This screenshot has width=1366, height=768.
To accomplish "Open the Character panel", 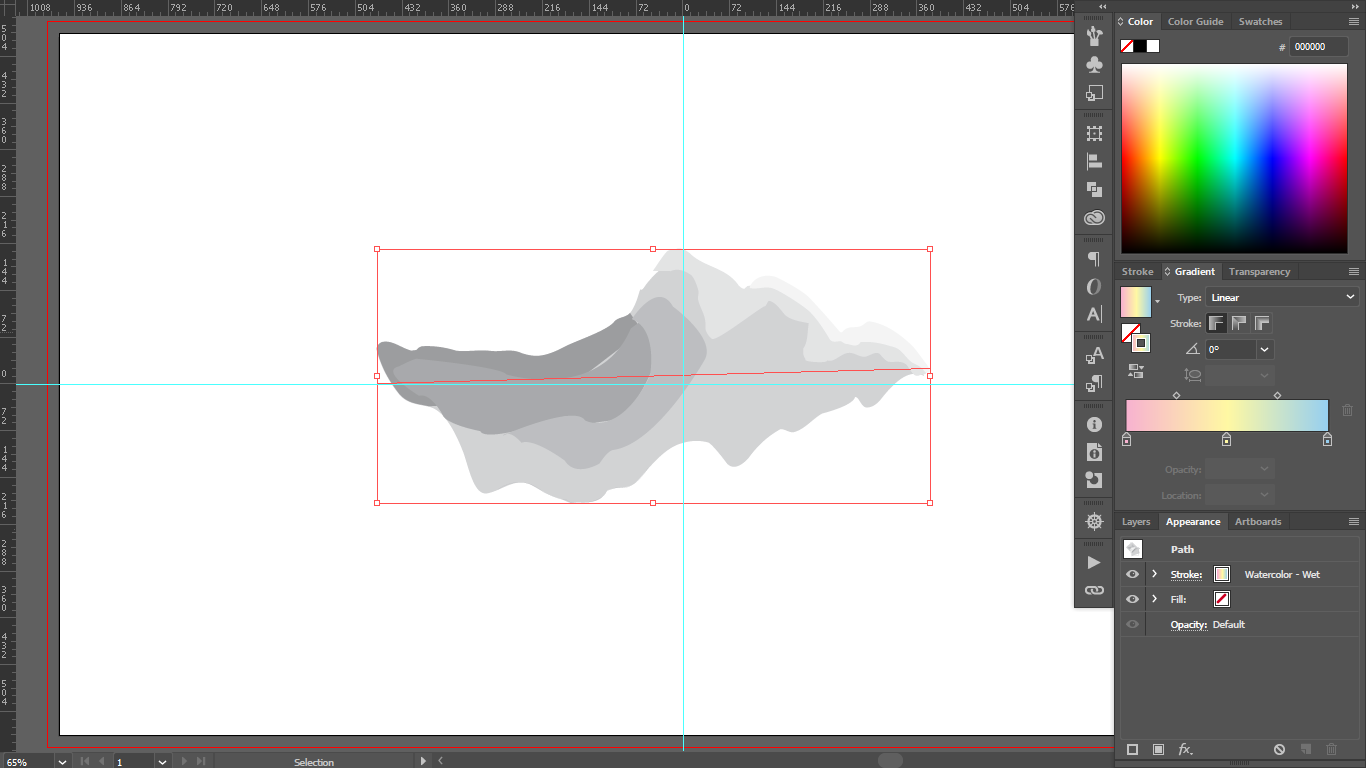I will click(1094, 313).
